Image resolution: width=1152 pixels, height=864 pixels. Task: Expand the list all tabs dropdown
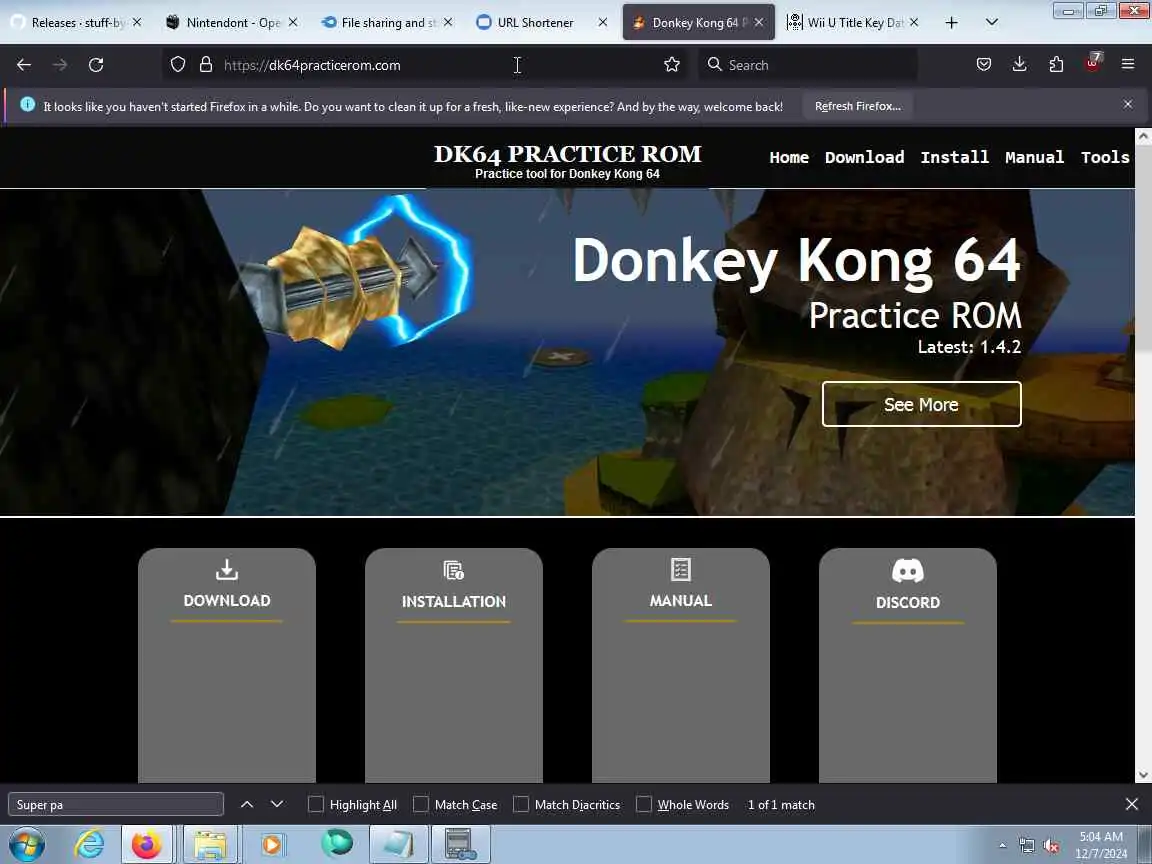pyautogui.click(x=991, y=23)
